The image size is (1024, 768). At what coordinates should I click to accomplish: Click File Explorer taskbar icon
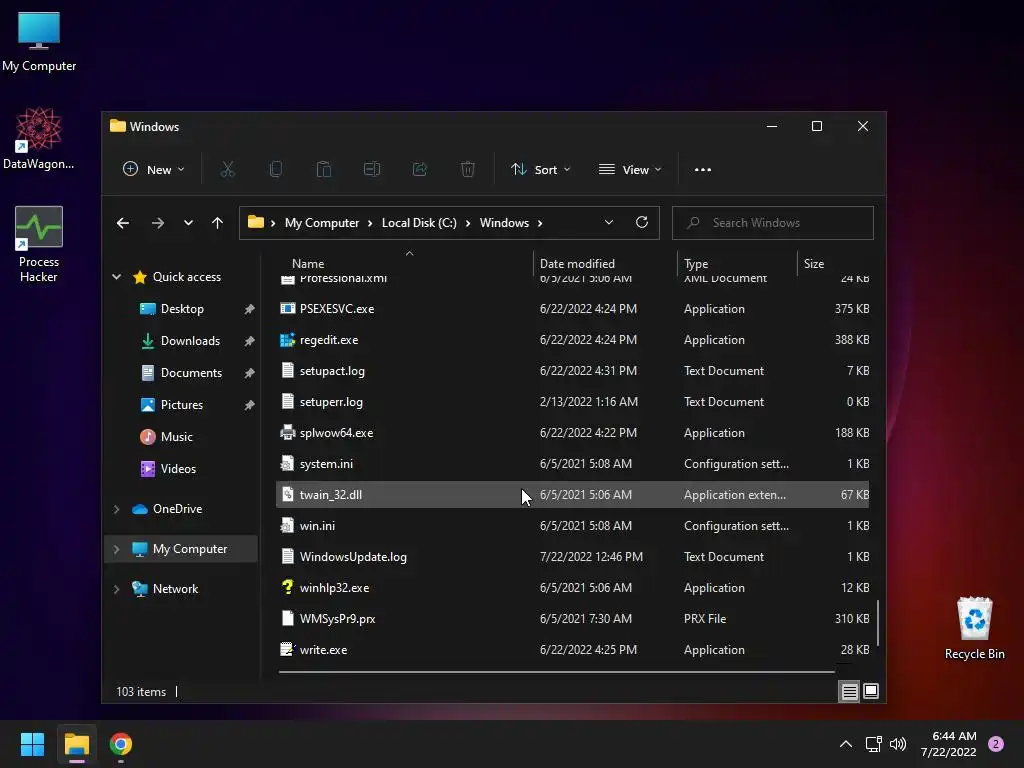coord(76,744)
